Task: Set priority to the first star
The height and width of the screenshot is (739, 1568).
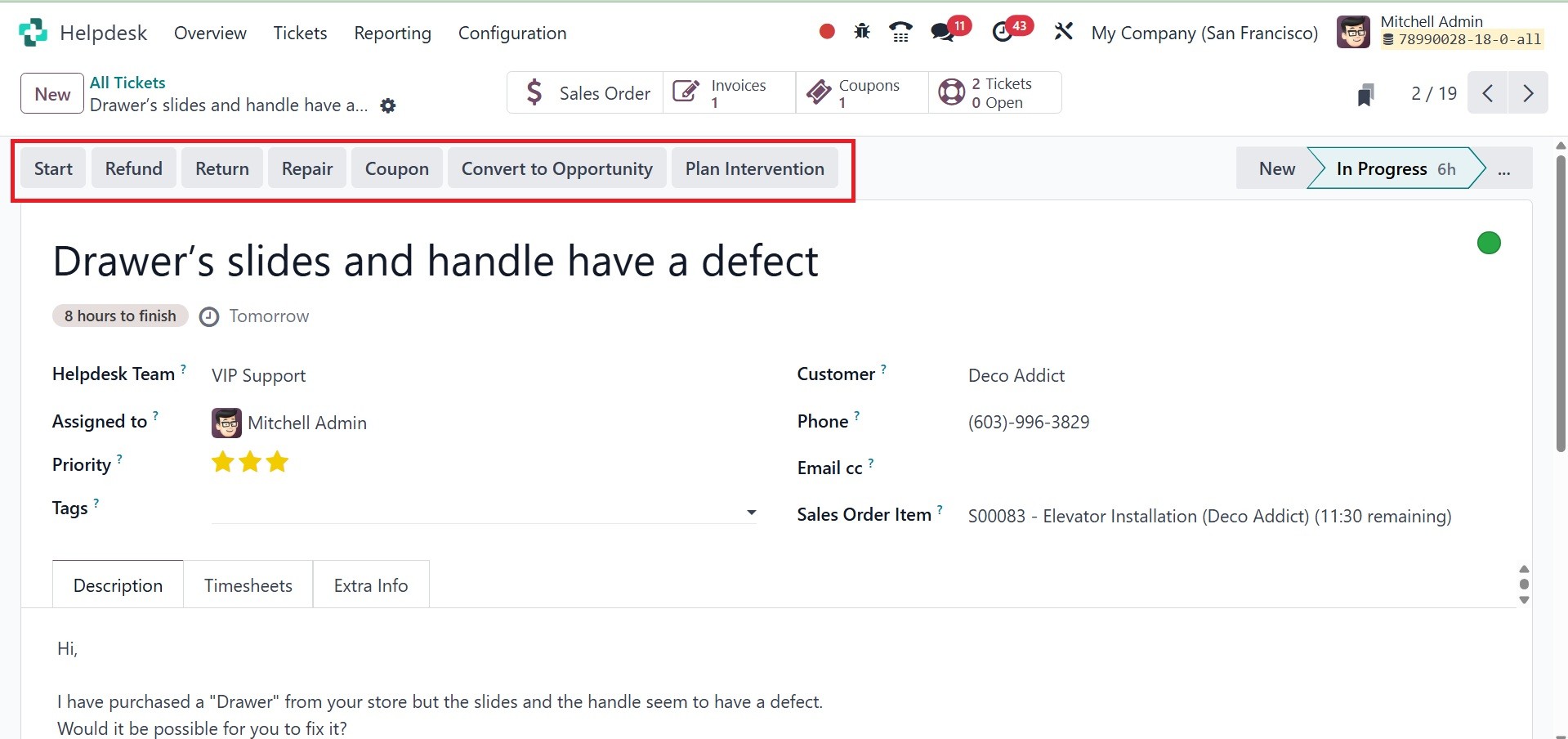Action: pyautogui.click(x=222, y=462)
